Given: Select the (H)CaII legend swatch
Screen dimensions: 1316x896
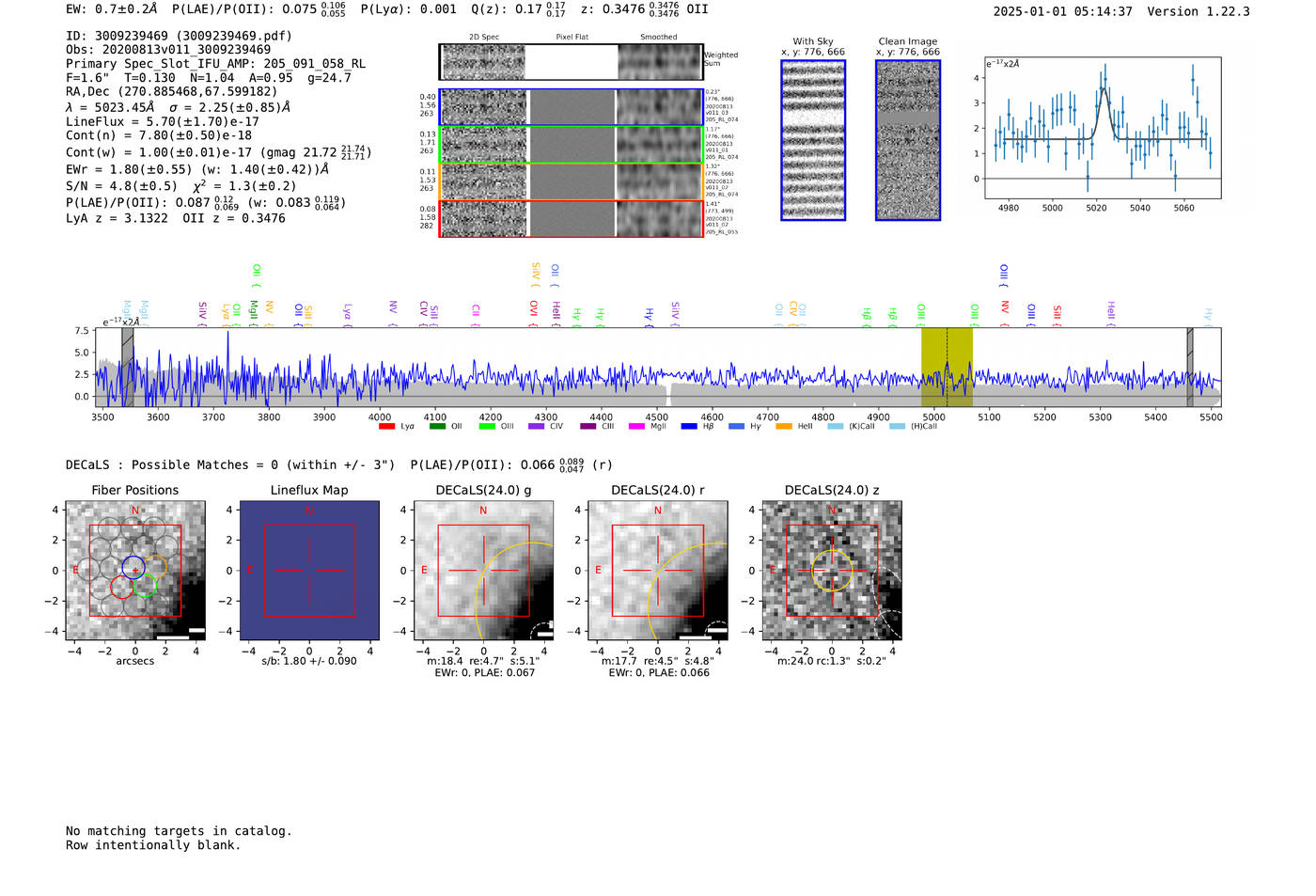Looking at the screenshot, I should pos(897,427).
